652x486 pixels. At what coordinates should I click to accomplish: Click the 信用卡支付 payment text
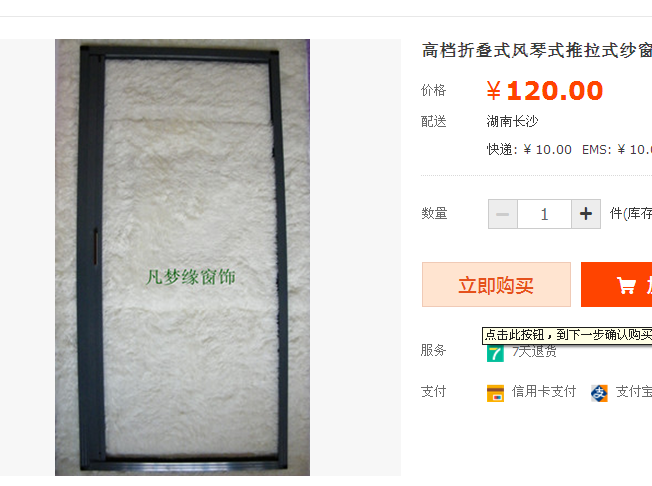pyautogui.click(x=543, y=391)
